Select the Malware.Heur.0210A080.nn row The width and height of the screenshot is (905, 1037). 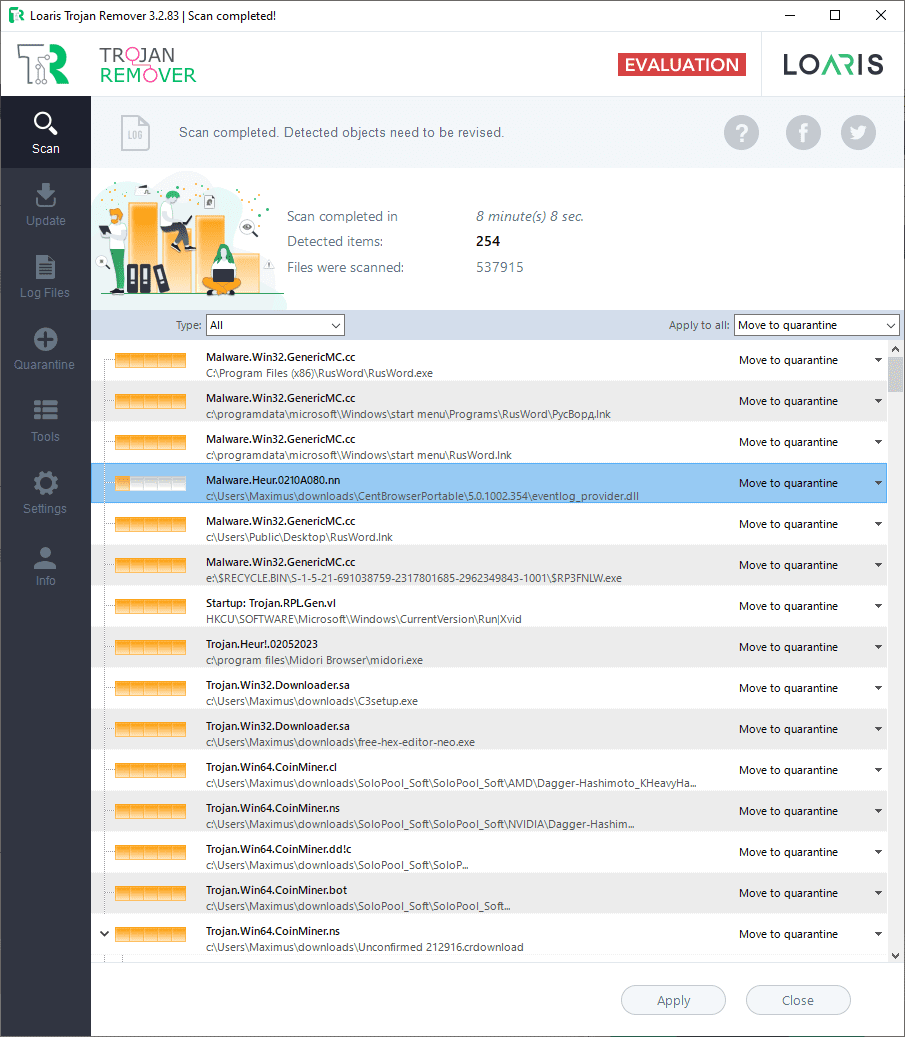pyautogui.click(x=489, y=483)
